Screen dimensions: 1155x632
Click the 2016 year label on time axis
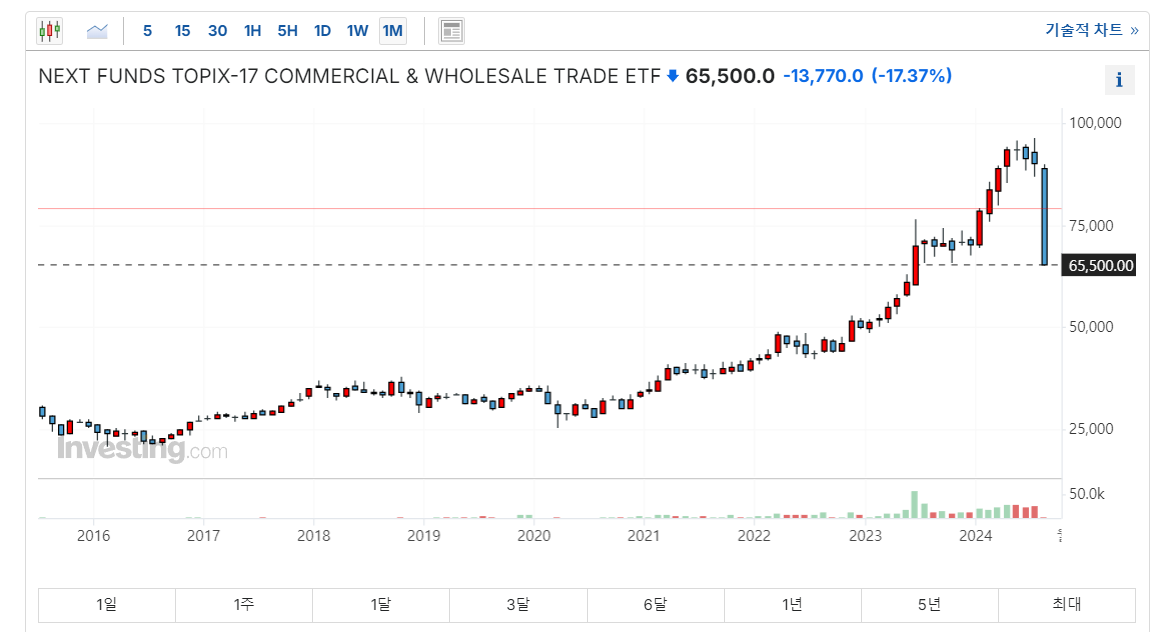(x=94, y=536)
